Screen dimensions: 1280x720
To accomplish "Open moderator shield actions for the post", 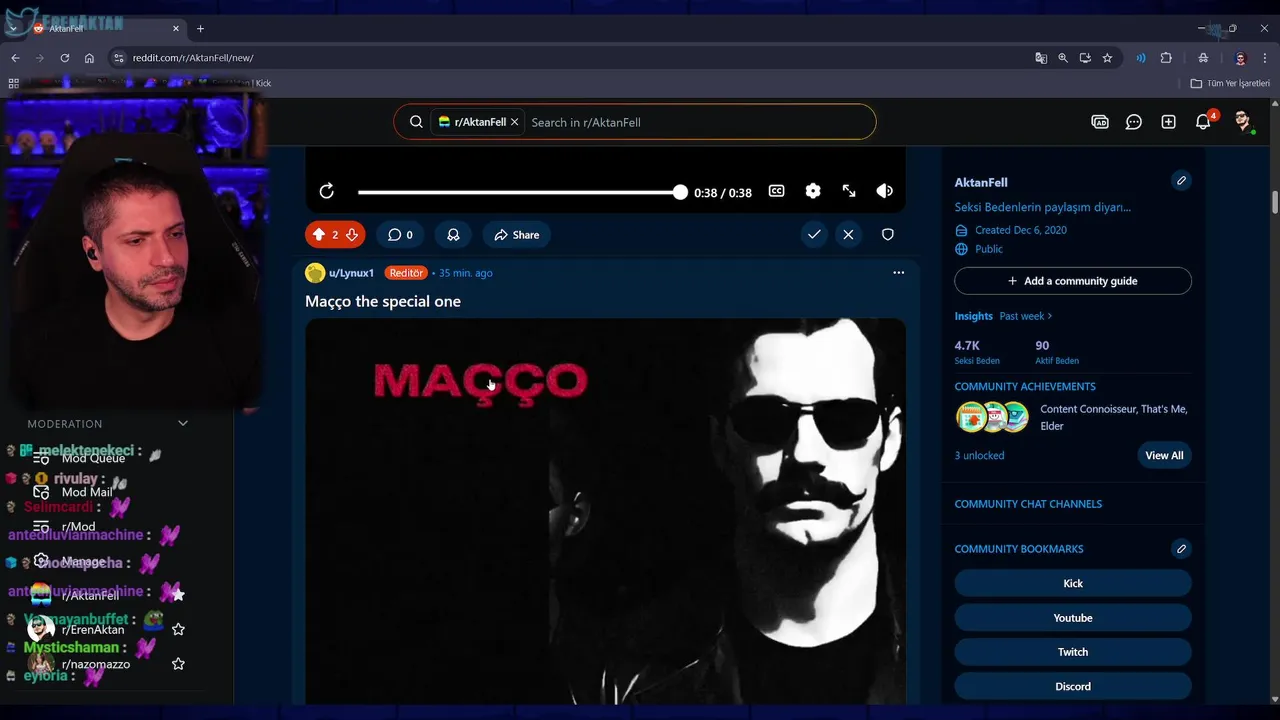I will (887, 234).
